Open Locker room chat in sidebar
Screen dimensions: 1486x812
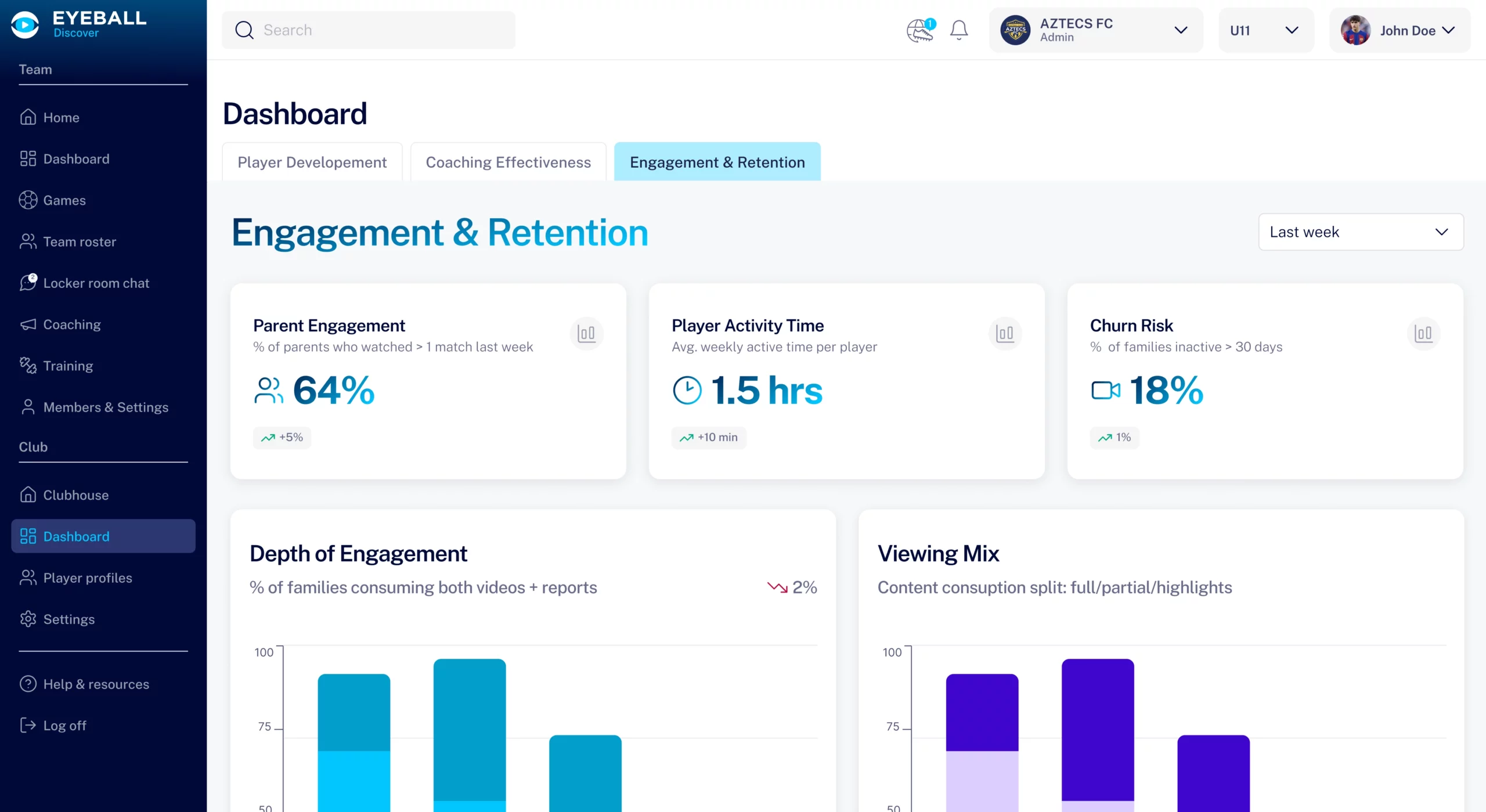pyautogui.click(x=96, y=283)
